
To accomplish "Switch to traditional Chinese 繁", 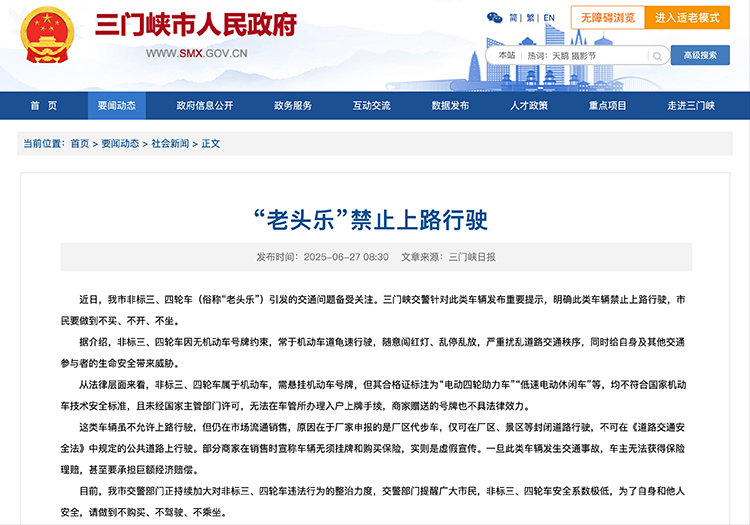I will tap(530, 18).
